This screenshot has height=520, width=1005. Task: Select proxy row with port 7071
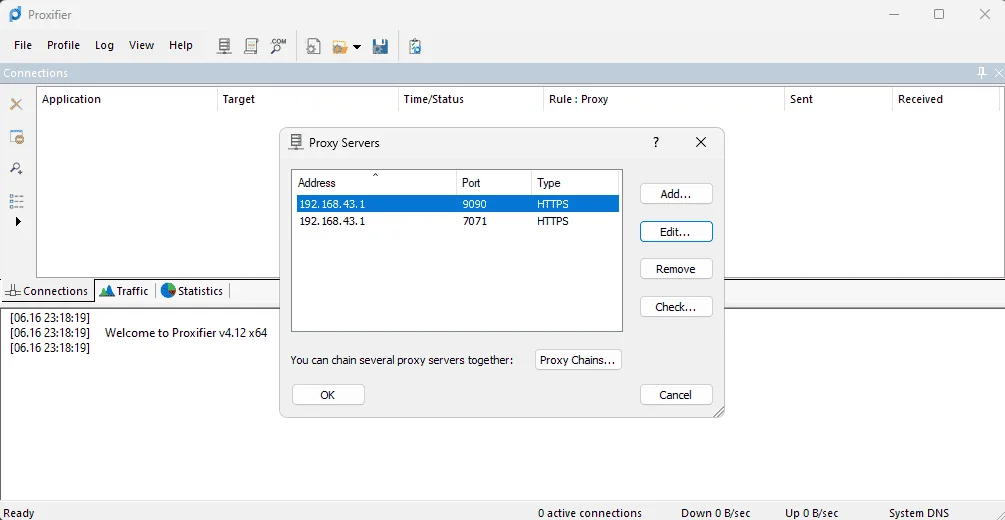point(458,221)
